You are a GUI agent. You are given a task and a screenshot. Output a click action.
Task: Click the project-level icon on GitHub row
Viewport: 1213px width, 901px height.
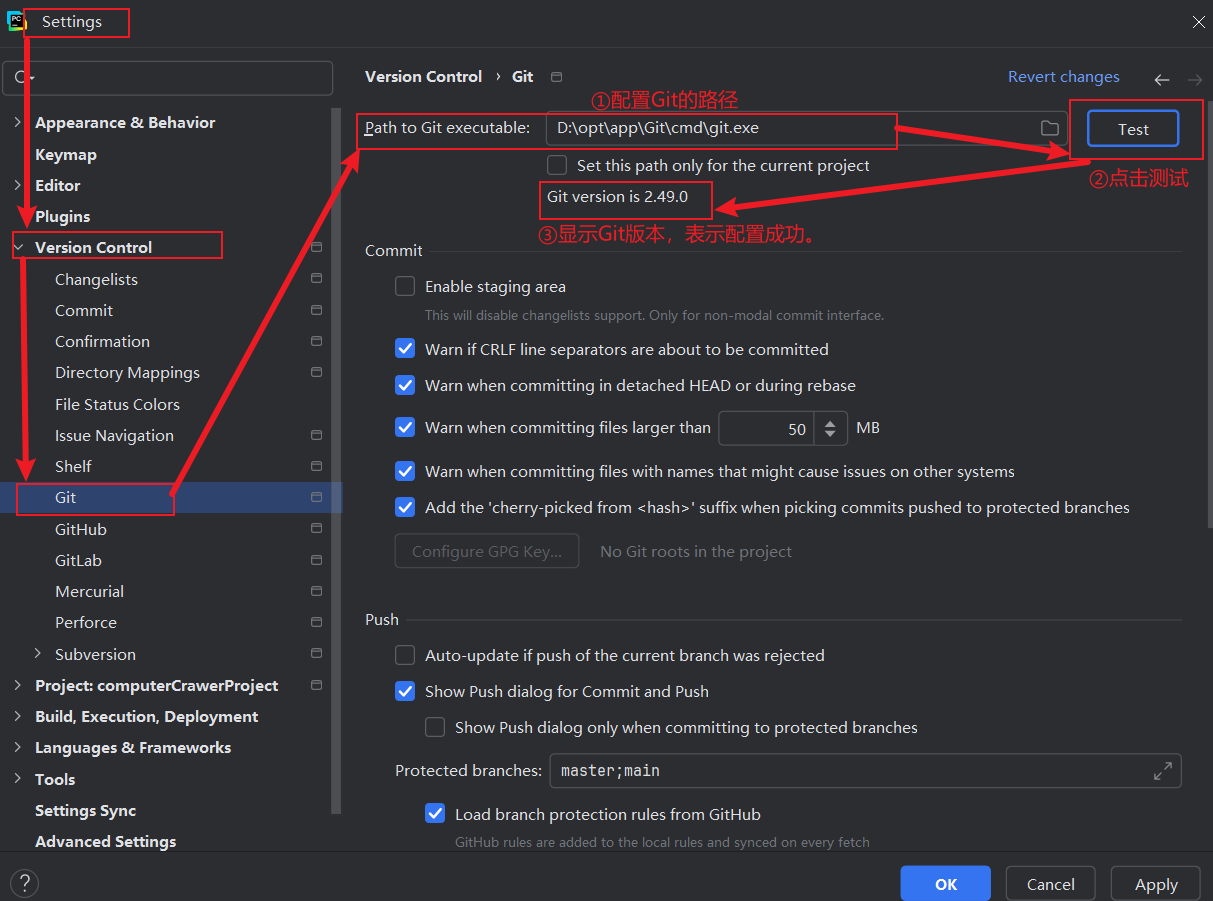click(317, 529)
